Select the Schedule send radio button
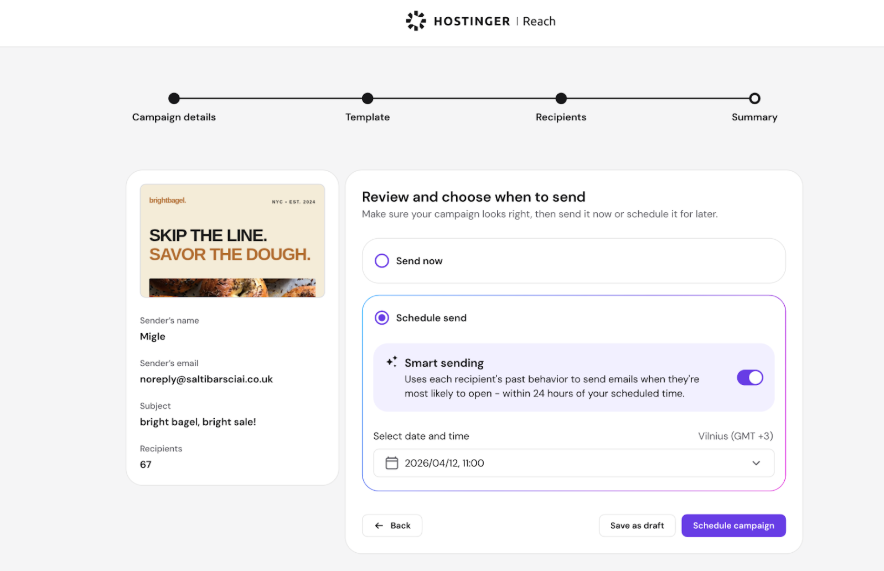The height and width of the screenshot is (571, 884). point(382,318)
